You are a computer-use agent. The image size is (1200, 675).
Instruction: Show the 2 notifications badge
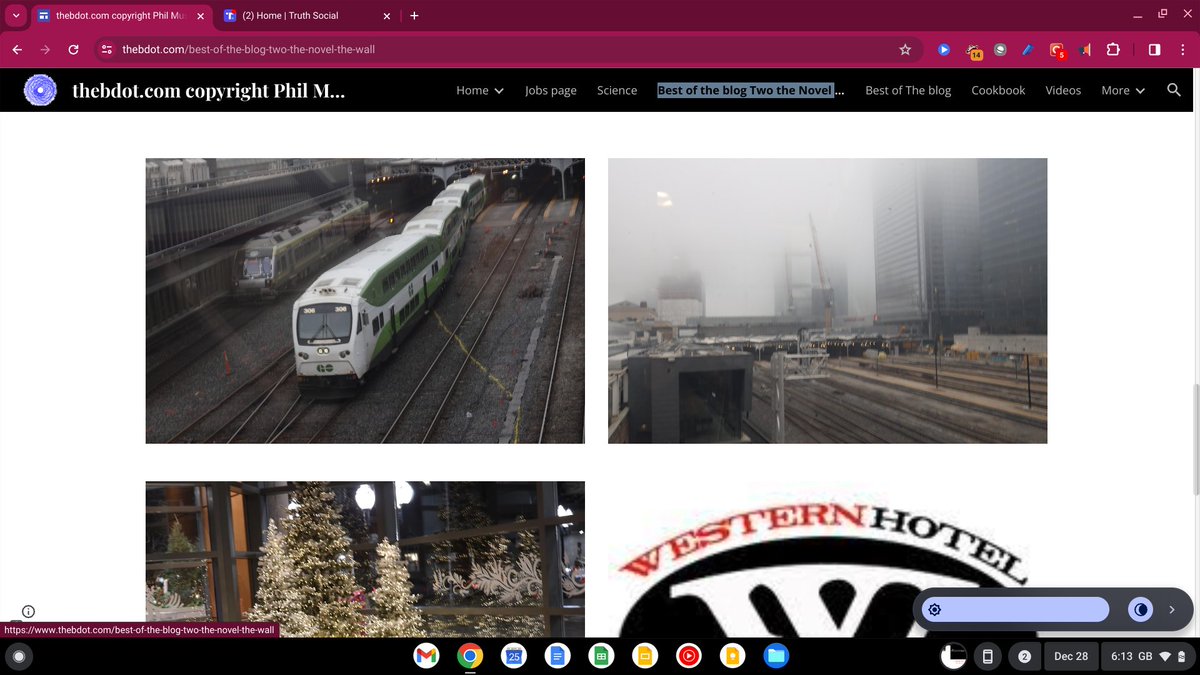1024,656
